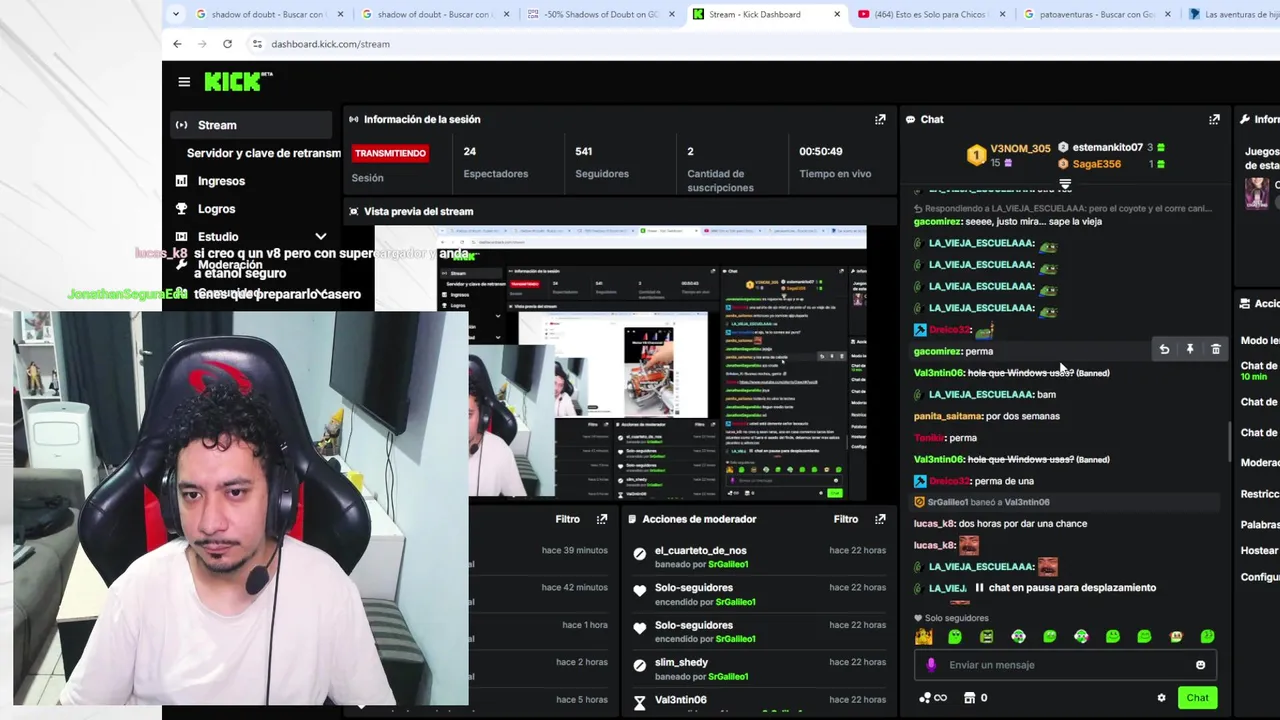Image resolution: width=1280 pixels, height=720 pixels.
Task: Open the channel points infinity icon
Action: (x=932, y=698)
